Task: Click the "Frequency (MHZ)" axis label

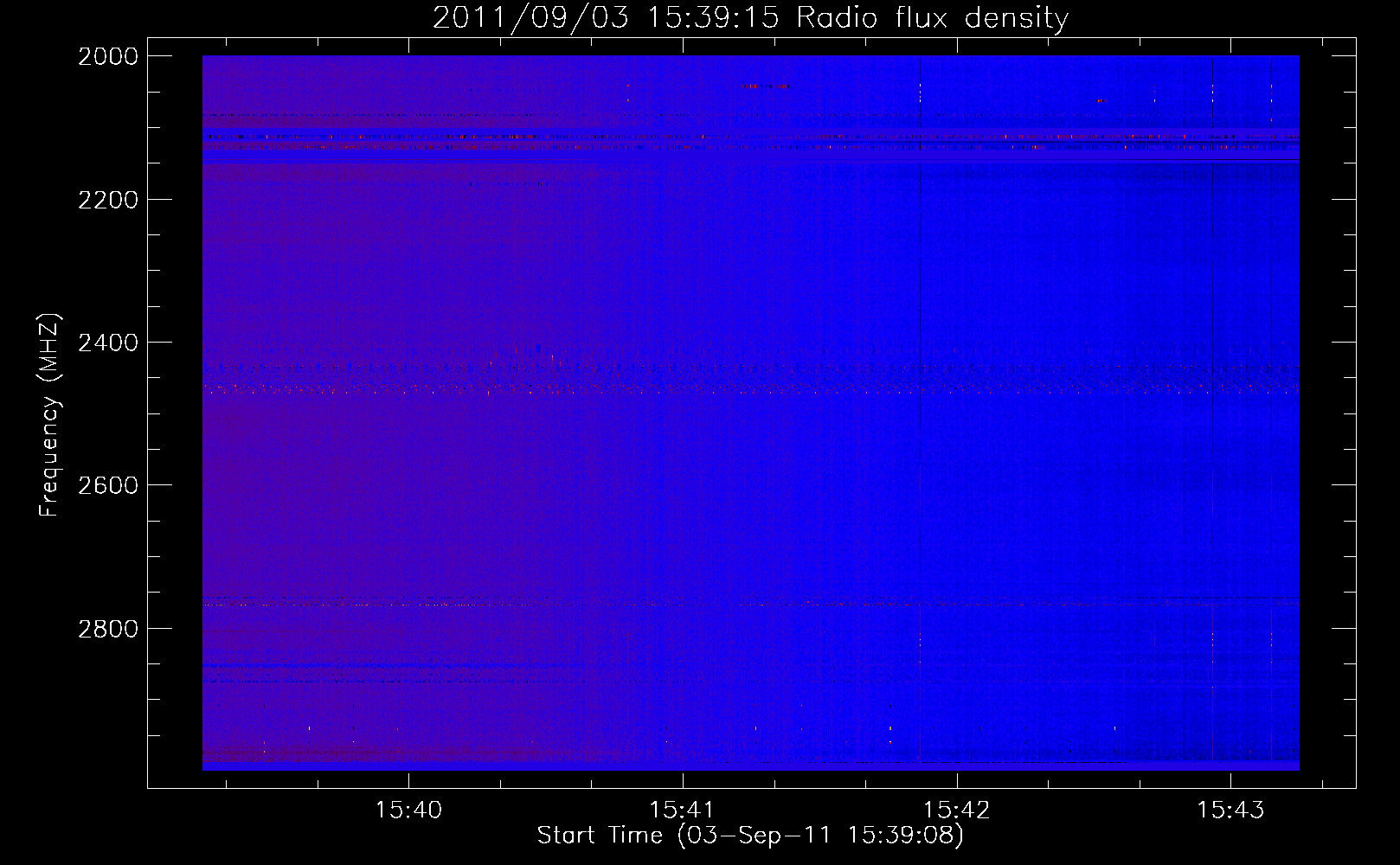Action: click(50, 415)
